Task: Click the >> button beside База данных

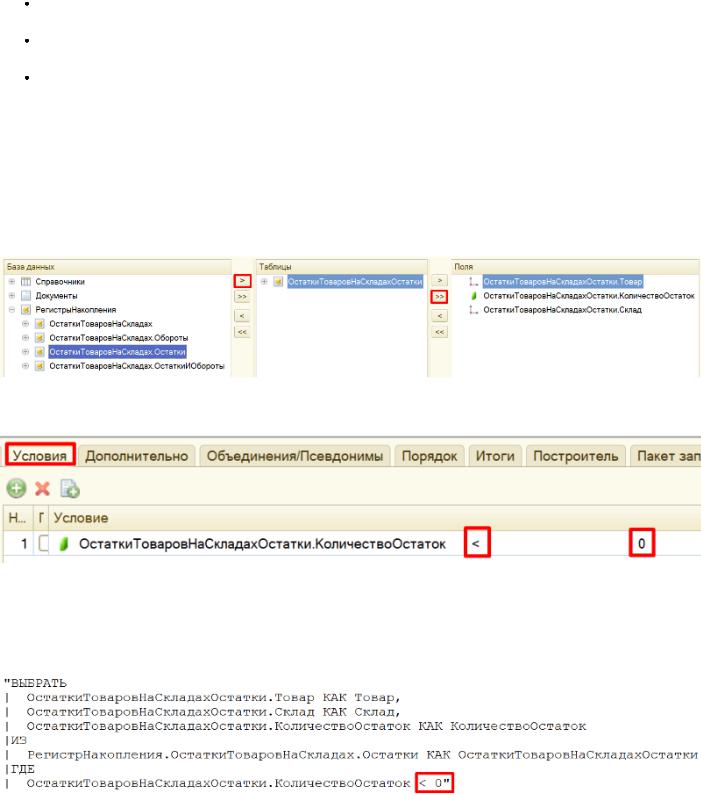Action: 241,298
